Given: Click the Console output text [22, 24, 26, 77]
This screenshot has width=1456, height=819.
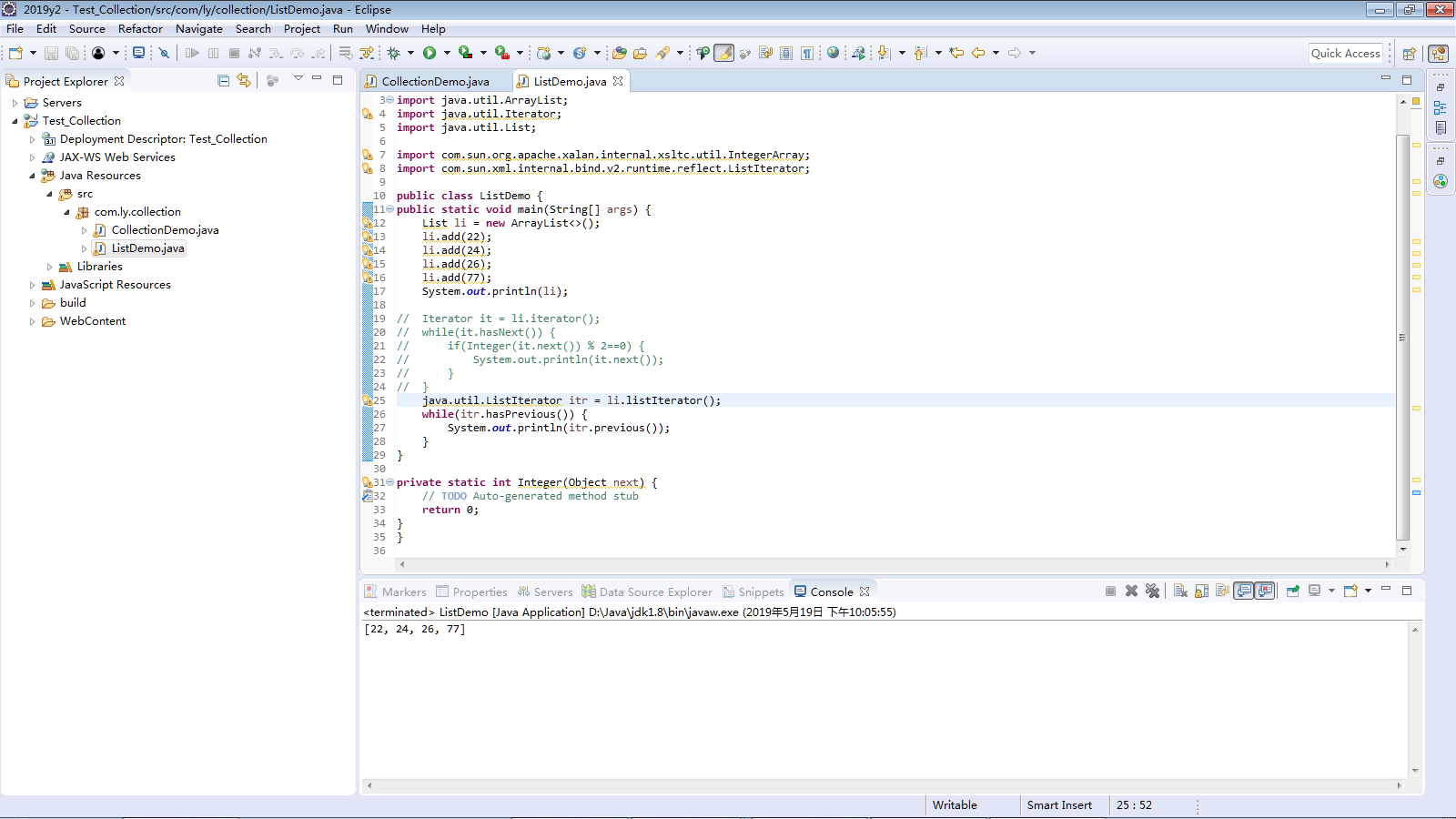Looking at the screenshot, I should click(414, 630).
